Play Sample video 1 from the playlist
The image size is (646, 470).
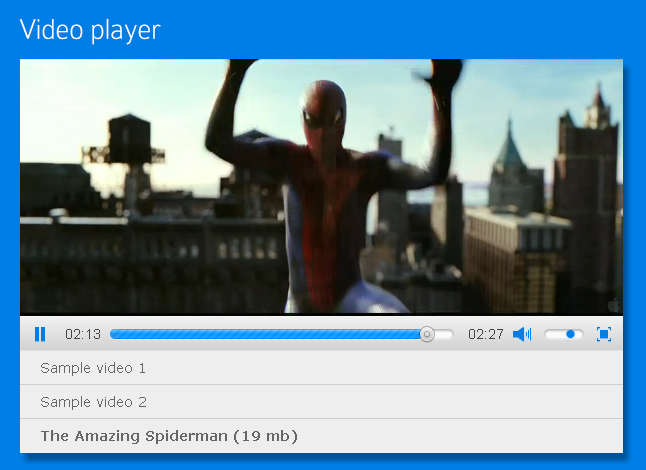coord(321,368)
